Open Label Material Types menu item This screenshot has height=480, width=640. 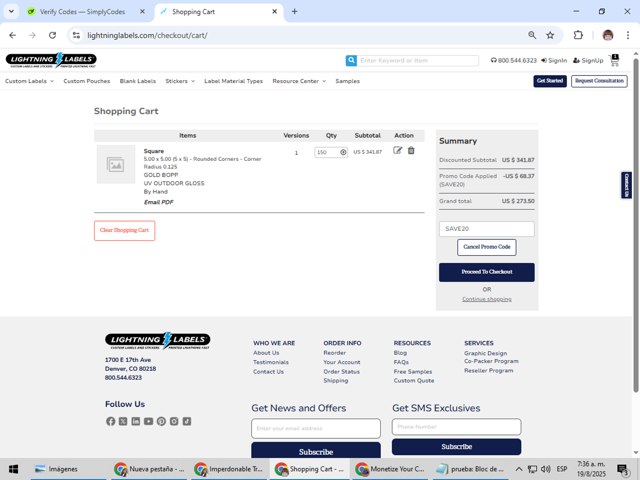coord(233,81)
